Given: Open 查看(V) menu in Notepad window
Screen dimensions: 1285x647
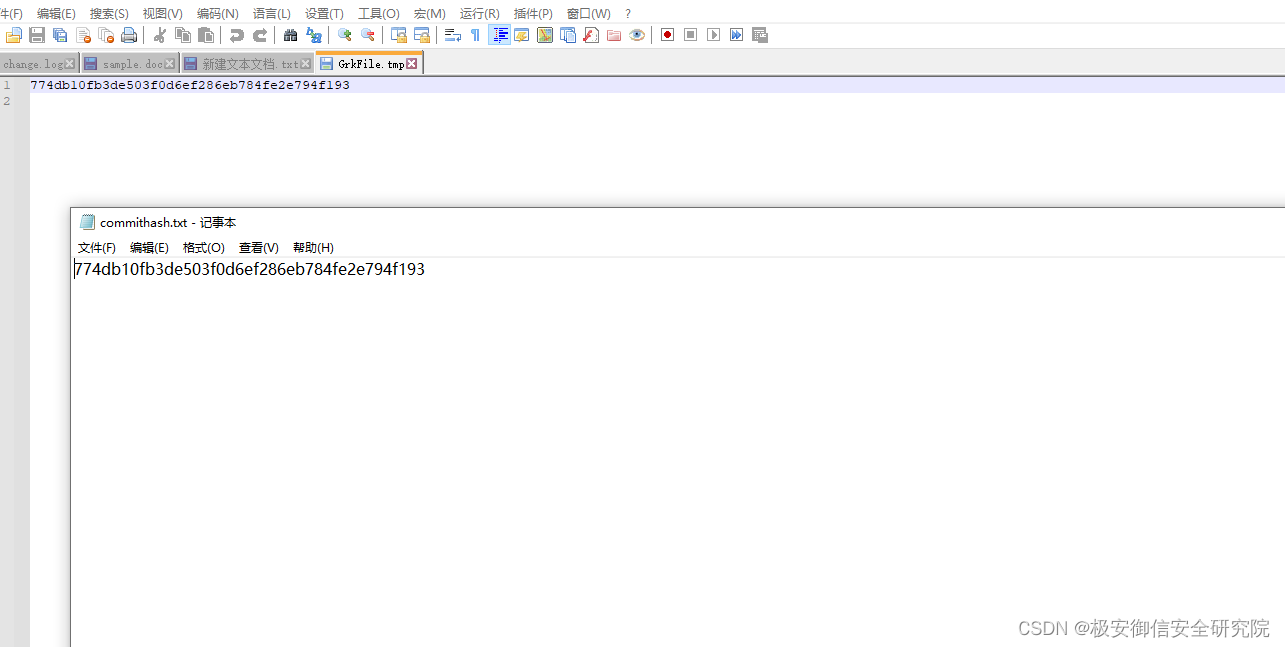Looking at the screenshot, I should [259, 248].
